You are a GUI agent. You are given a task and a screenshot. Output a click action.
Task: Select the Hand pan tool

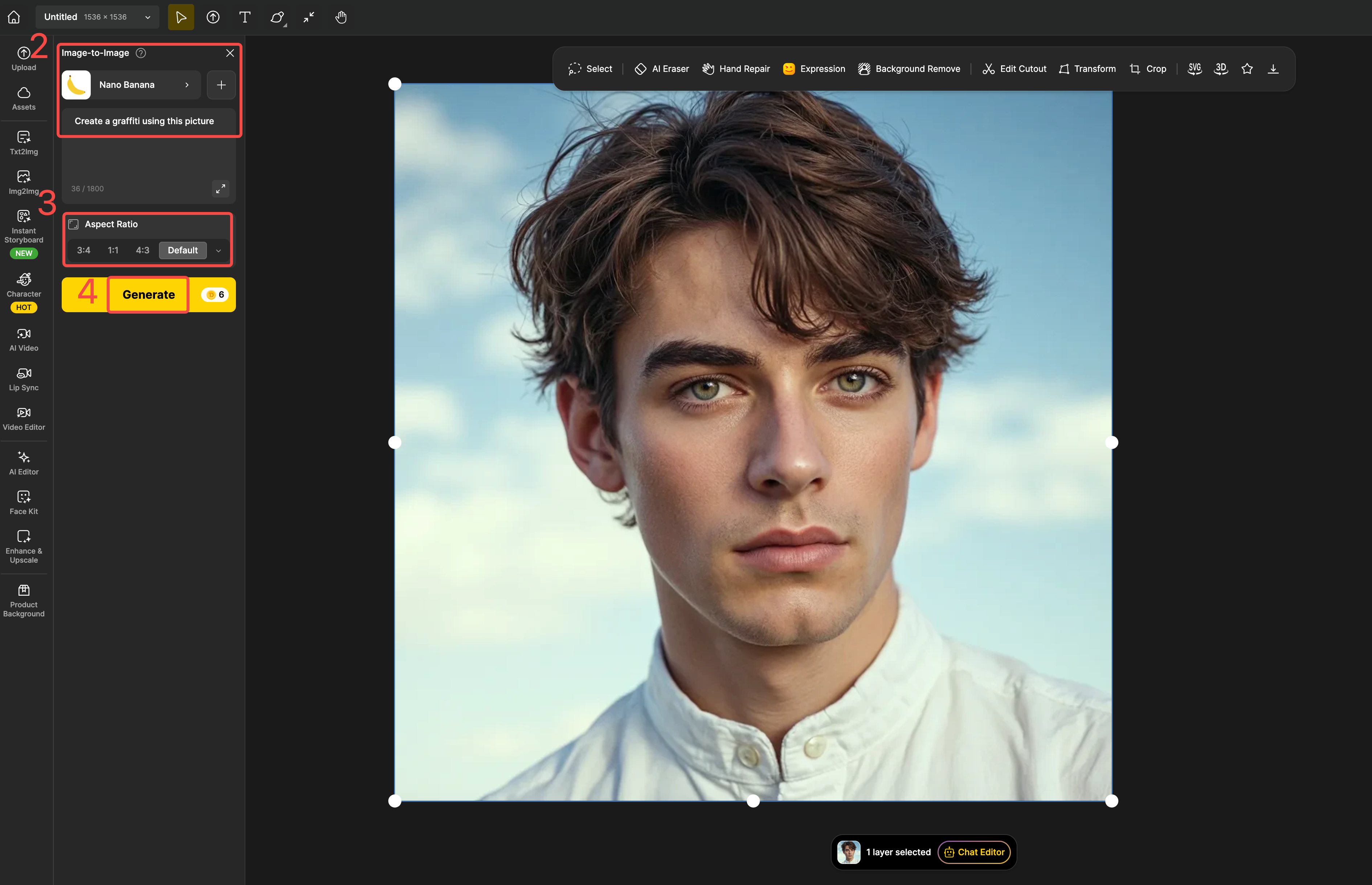(341, 17)
